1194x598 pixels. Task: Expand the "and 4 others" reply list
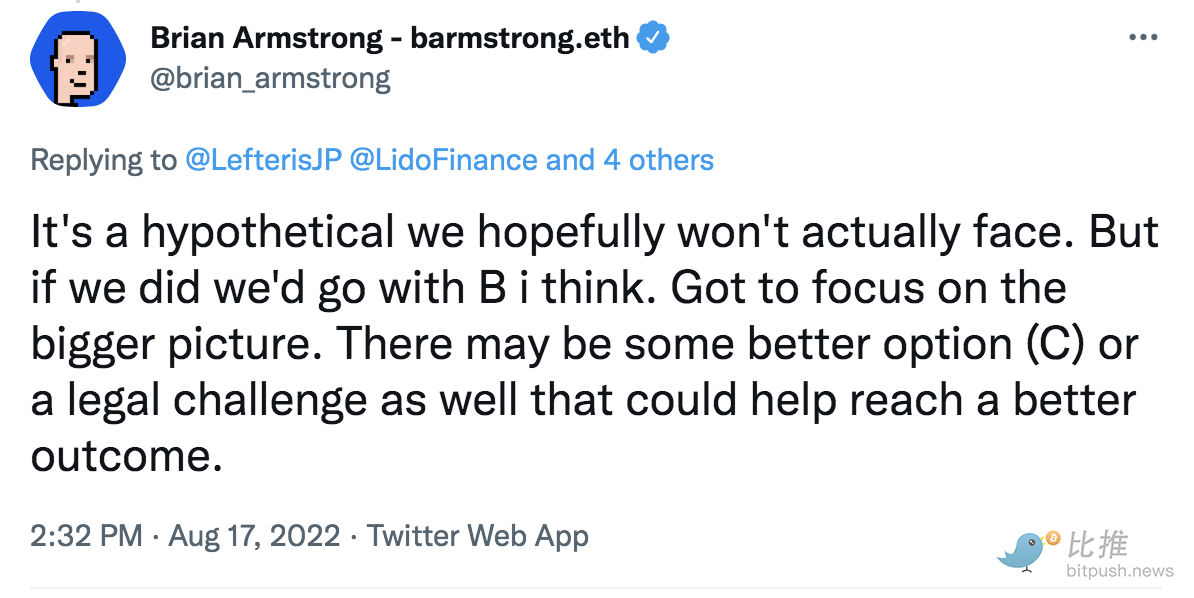(630, 160)
